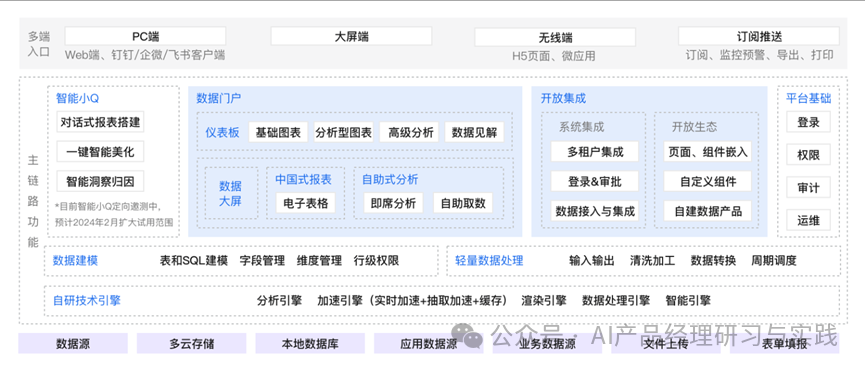The height and width of the screenshot is (370, 865).
Task: Click the 数据门户 heading
Action: [x=218, y=99]
